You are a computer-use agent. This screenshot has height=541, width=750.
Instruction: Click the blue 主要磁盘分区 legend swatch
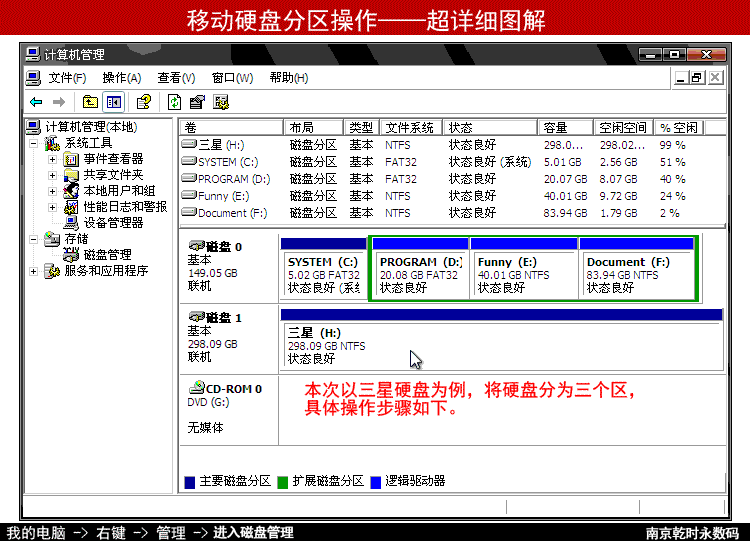190,481
